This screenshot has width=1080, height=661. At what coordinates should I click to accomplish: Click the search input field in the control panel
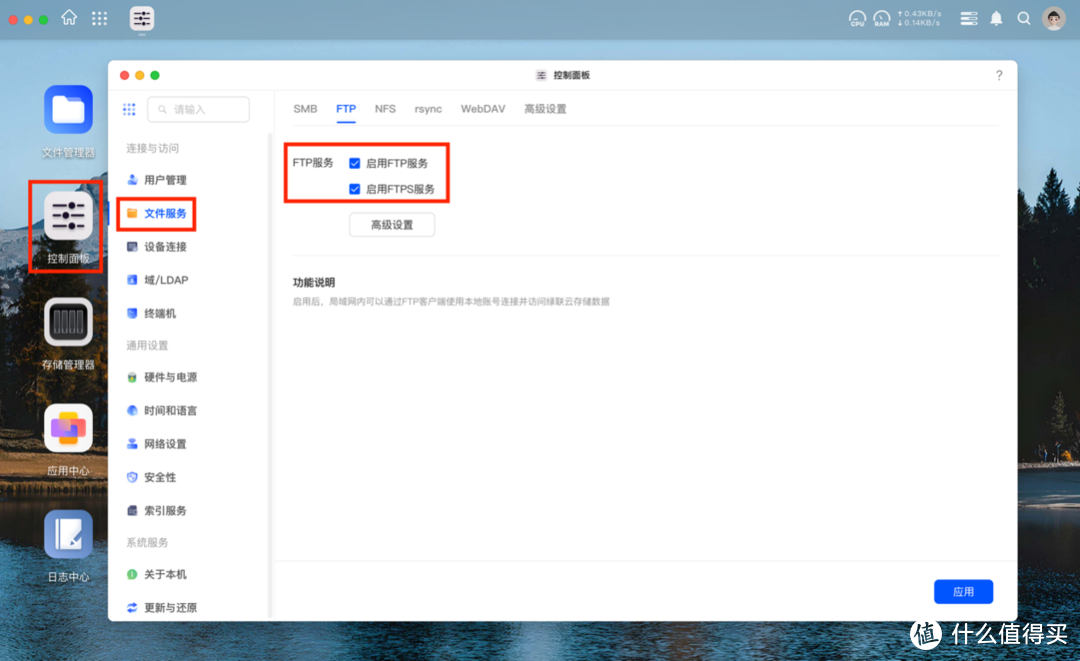(198, 109)
